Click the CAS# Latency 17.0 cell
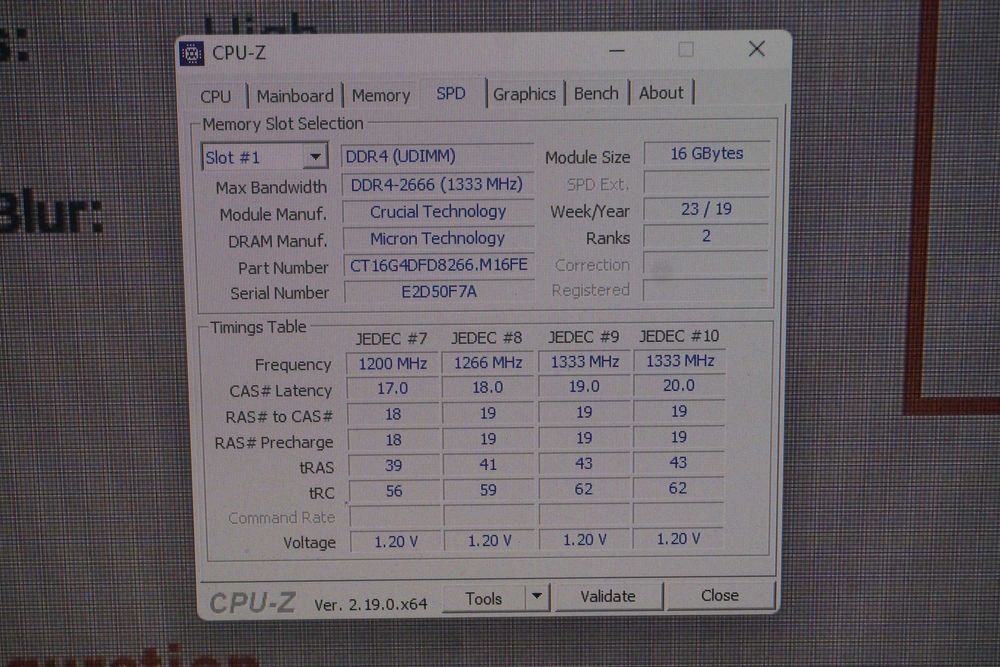 [x=393, y=389]
